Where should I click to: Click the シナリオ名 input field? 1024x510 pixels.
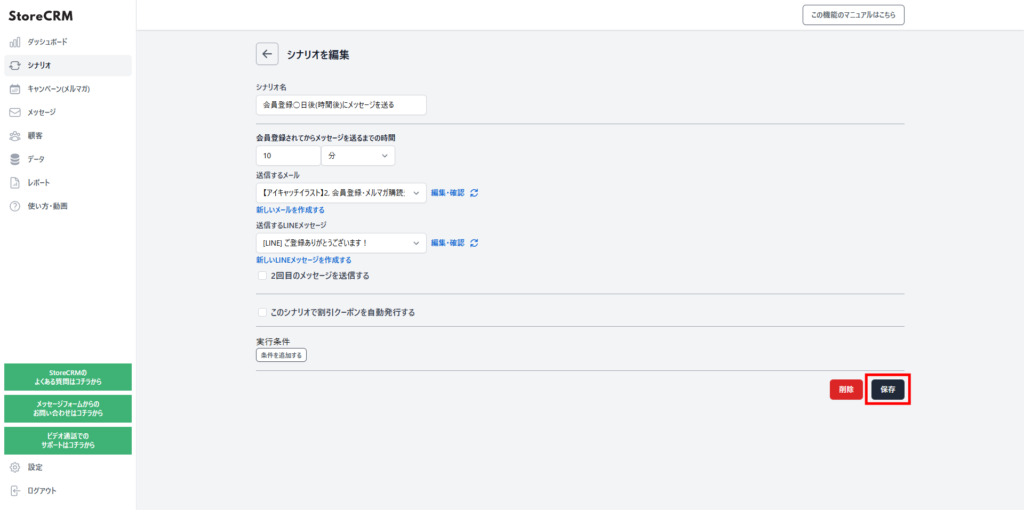click(x=341, y=104)
